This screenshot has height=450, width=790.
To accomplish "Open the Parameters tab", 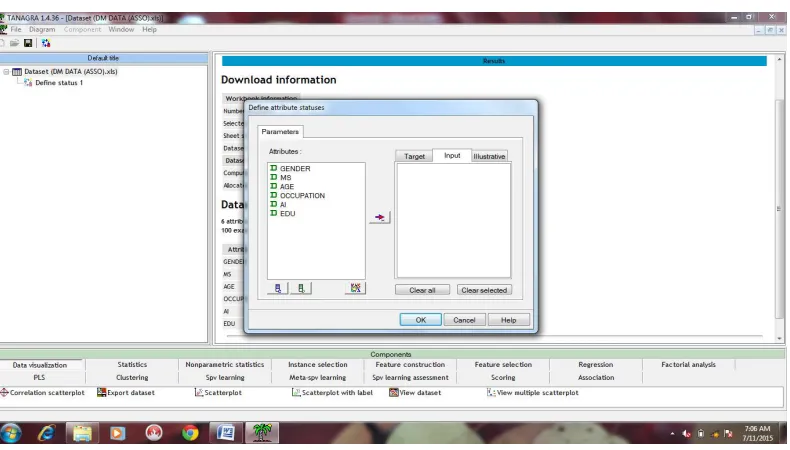I will (x=280, y=132).
